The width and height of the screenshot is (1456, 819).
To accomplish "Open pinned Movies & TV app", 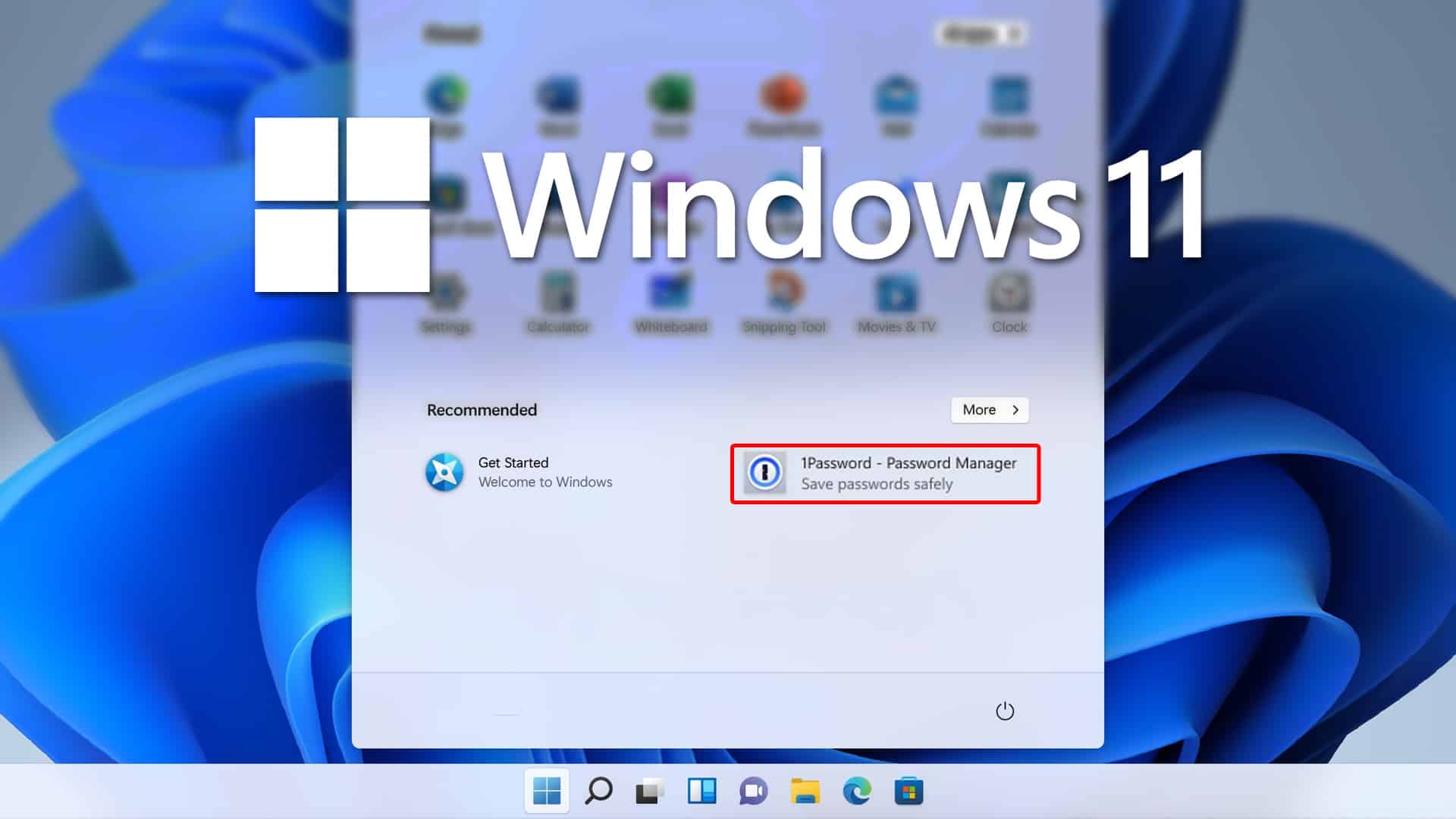I will (896, 303).
